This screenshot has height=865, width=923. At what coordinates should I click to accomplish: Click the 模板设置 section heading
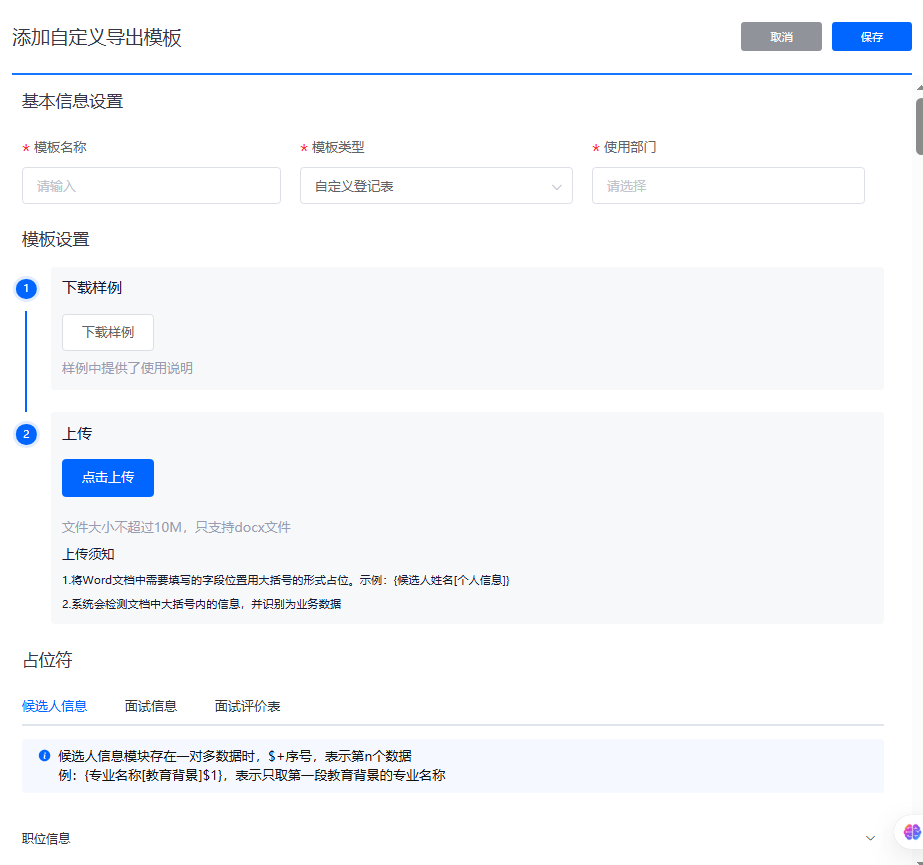(55, 239)
